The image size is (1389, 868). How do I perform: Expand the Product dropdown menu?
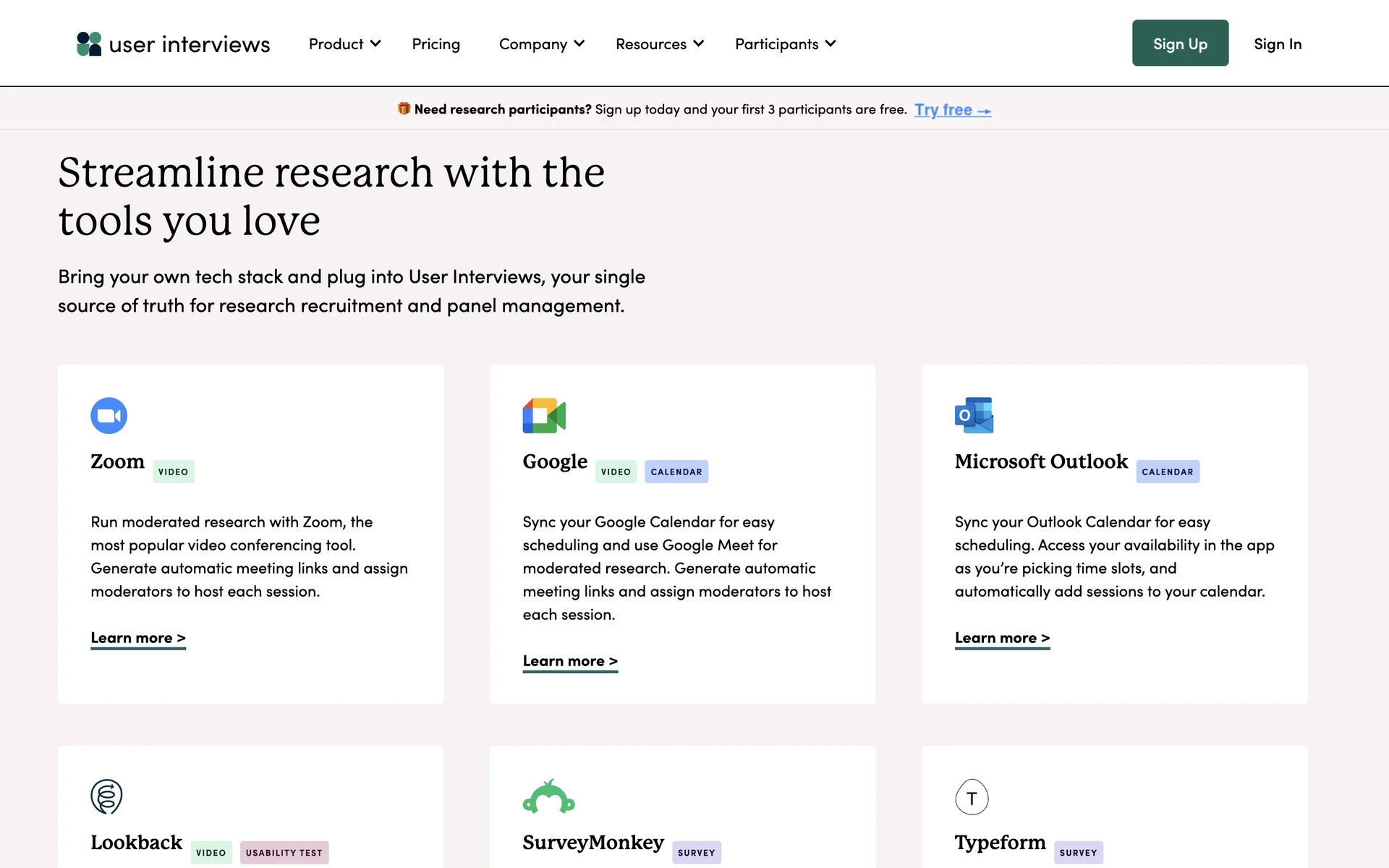(344, 44)
